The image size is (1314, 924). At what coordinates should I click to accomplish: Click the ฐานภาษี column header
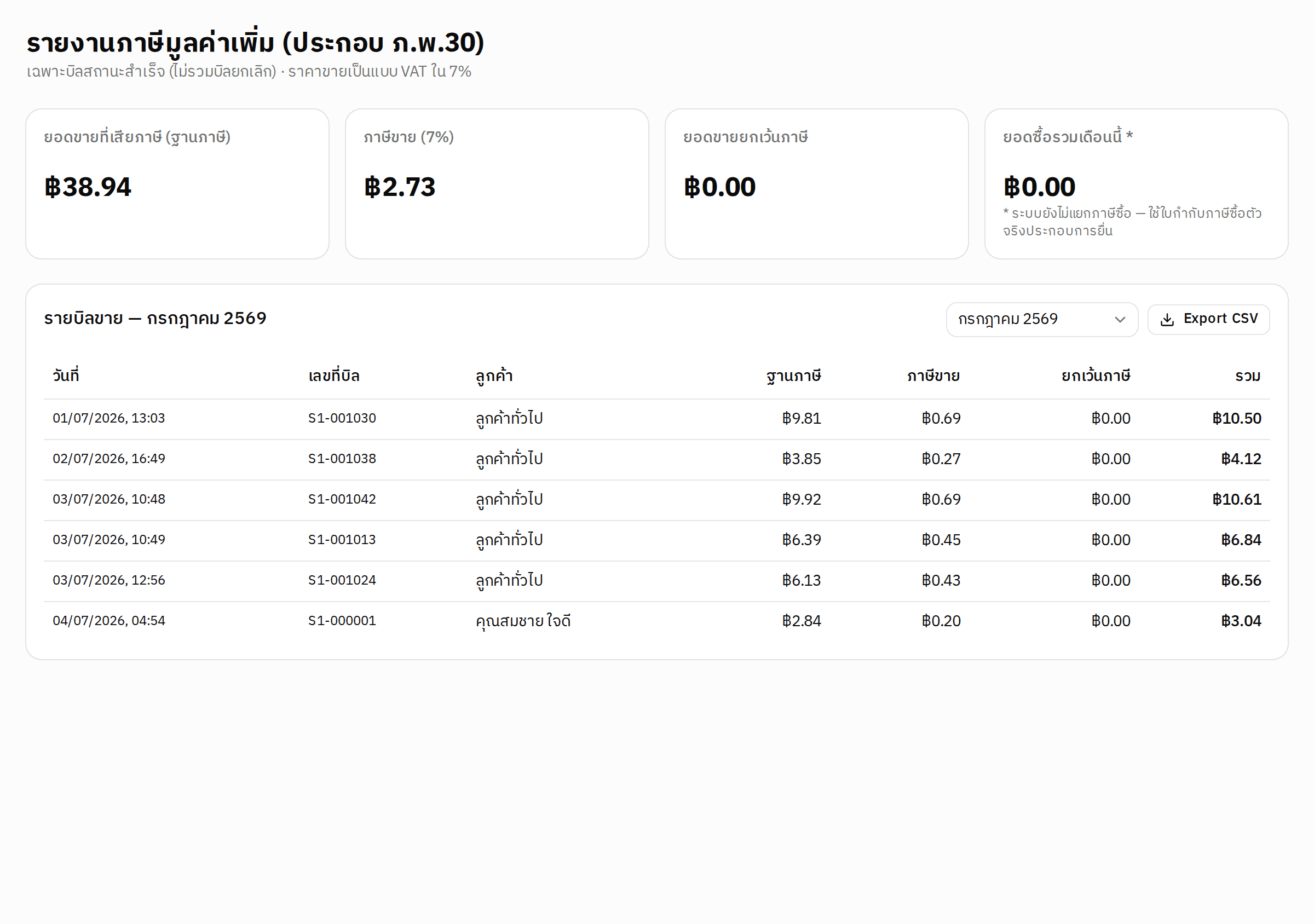click(x=794, y=376)
